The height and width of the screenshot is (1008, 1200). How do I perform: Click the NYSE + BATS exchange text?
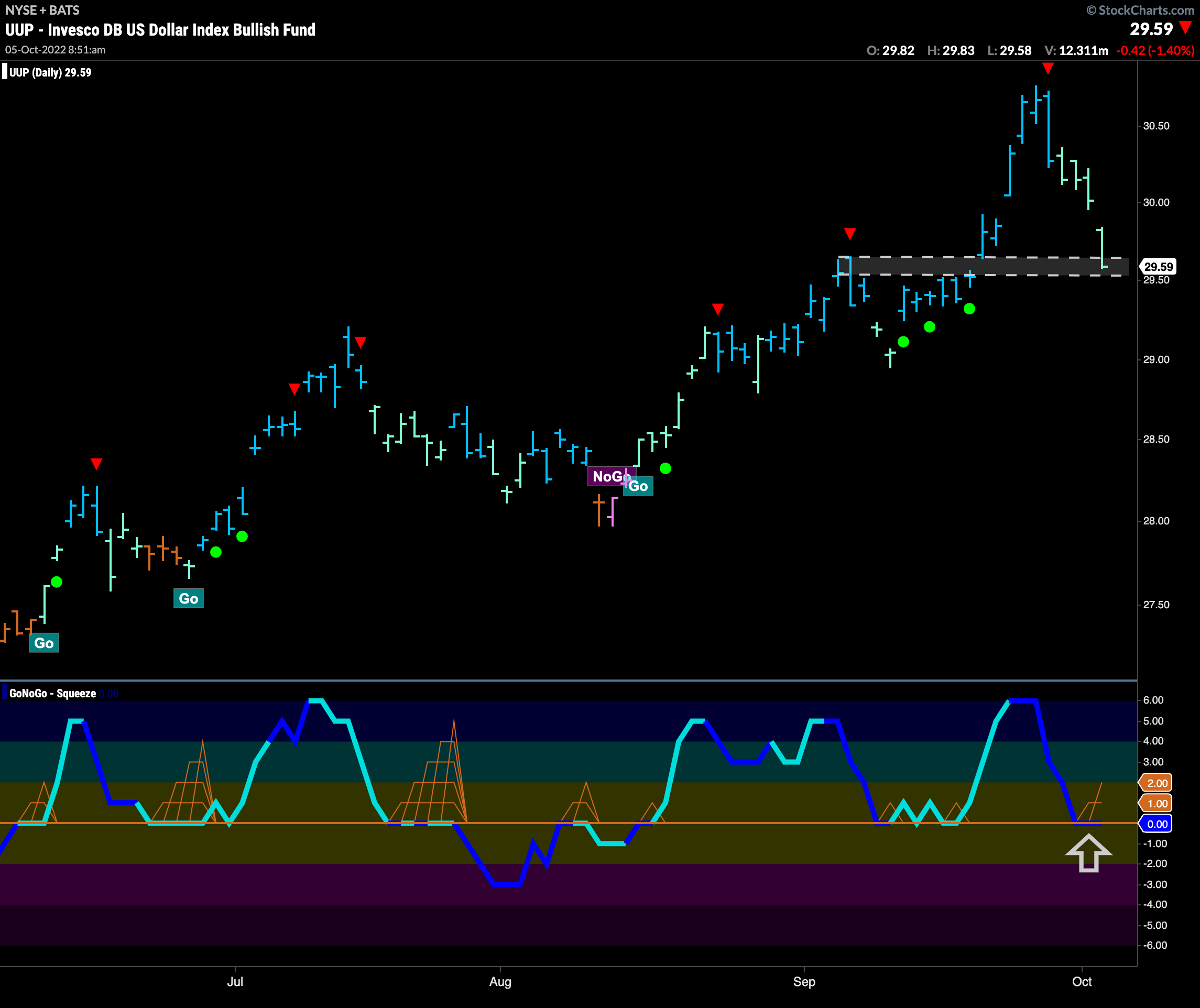pos(42,10)
